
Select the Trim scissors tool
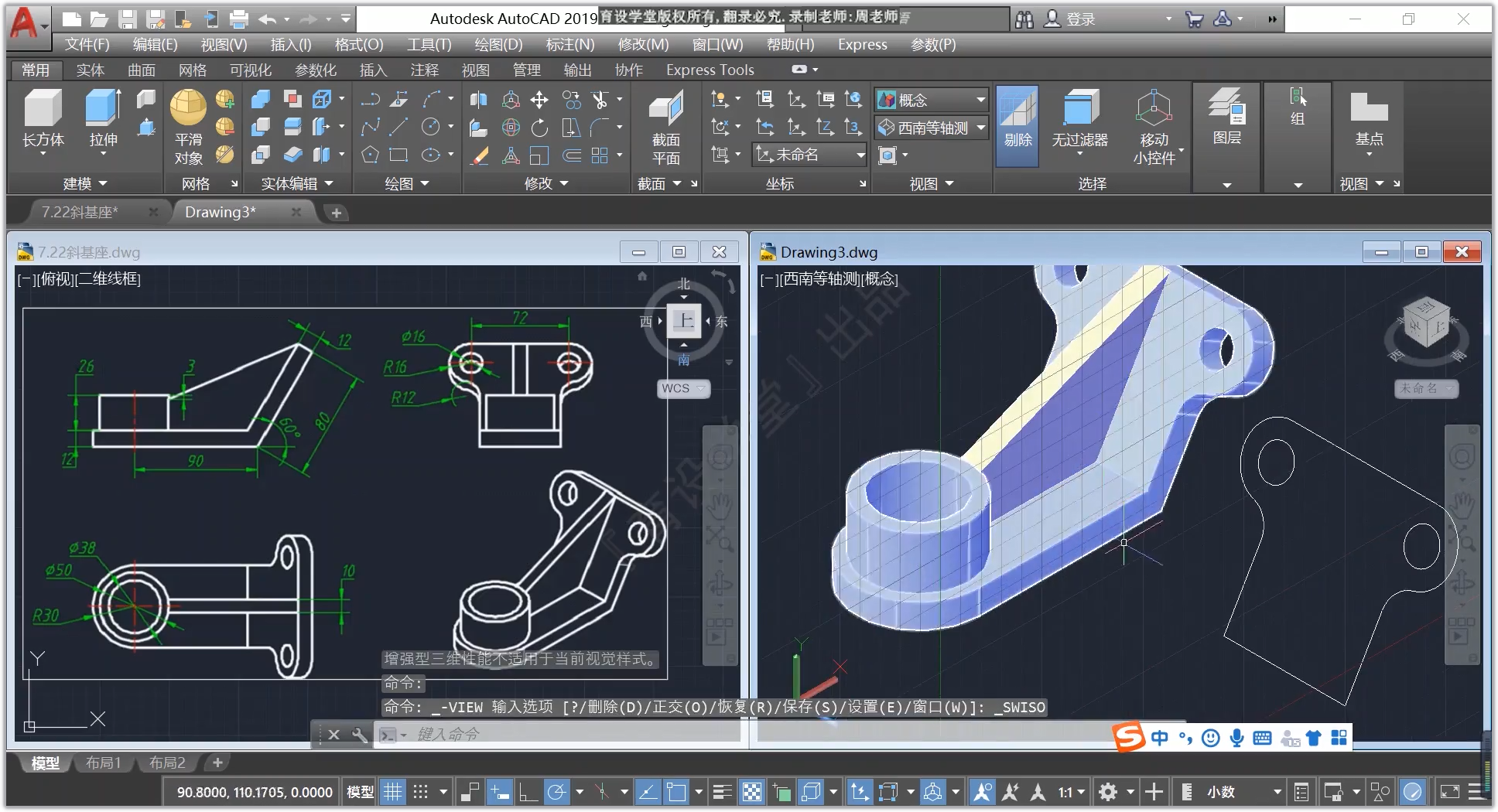[x=600, y=100]
